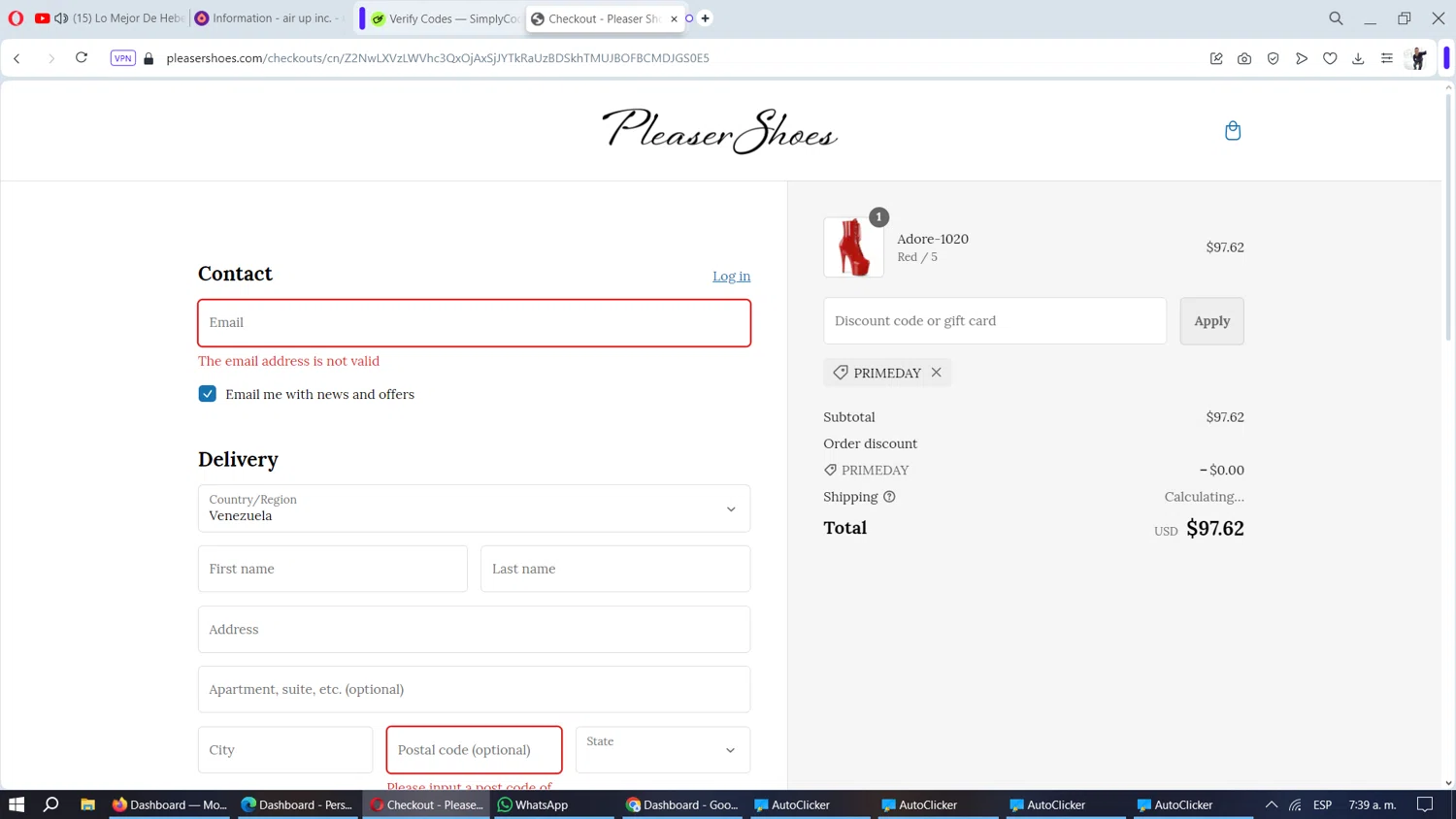The height and width of the screenshot is (819, 1456).
Task: Click the player play icon in toolbar
Action: 1302,58
